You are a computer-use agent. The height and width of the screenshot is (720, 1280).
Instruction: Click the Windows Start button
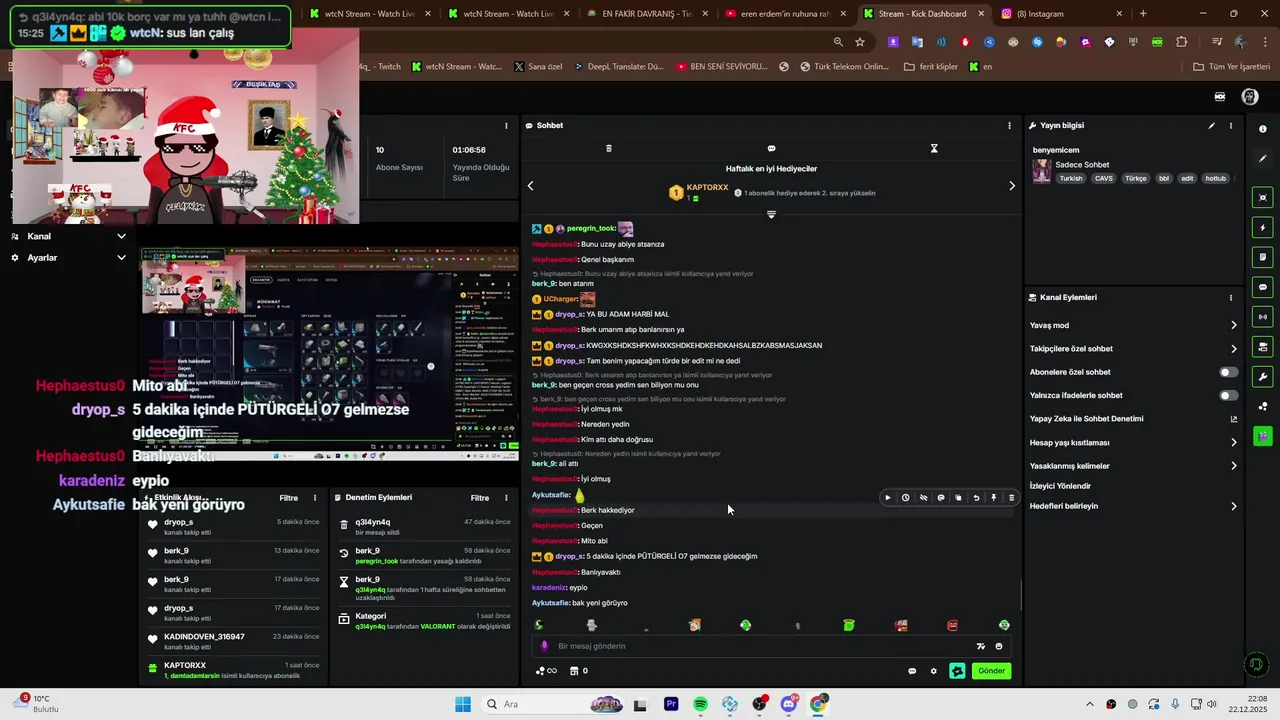click(x=463, y=705)
